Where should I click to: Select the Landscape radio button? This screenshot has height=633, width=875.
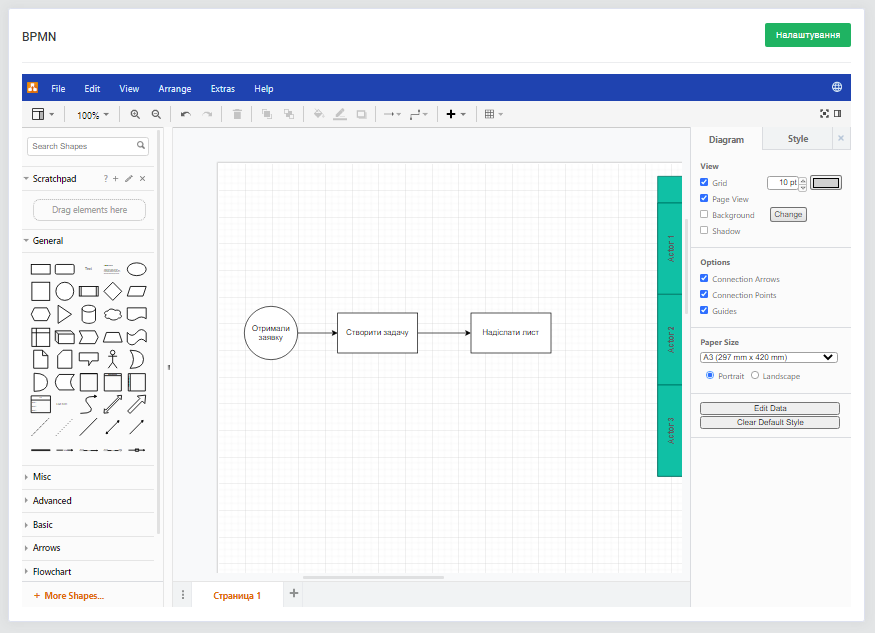coord(755,376)
